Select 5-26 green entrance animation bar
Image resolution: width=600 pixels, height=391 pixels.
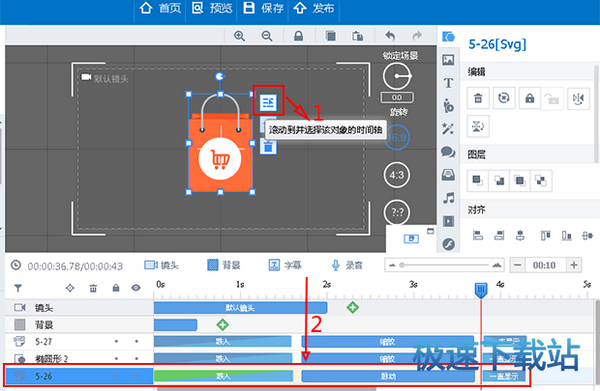tap(223, 376)
